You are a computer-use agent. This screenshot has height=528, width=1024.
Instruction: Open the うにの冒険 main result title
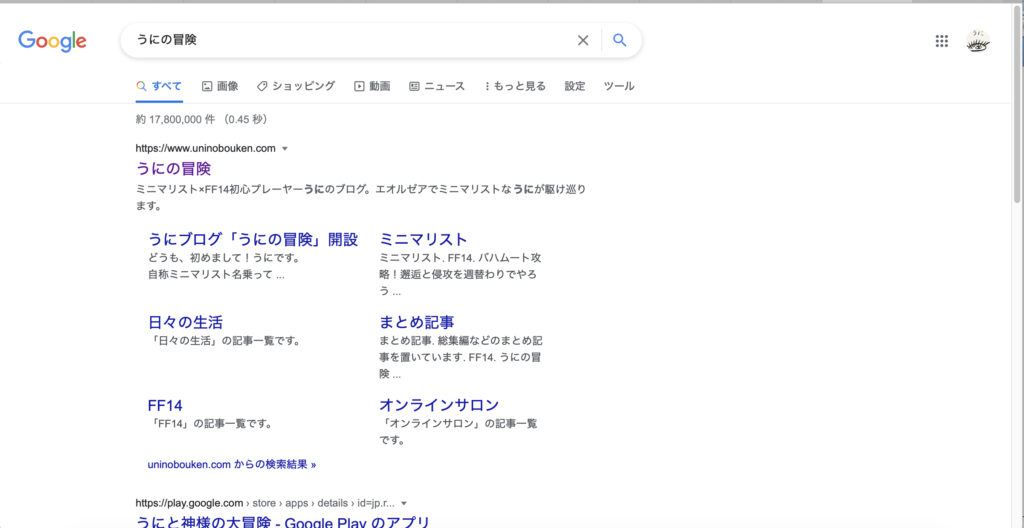point(173,168)
